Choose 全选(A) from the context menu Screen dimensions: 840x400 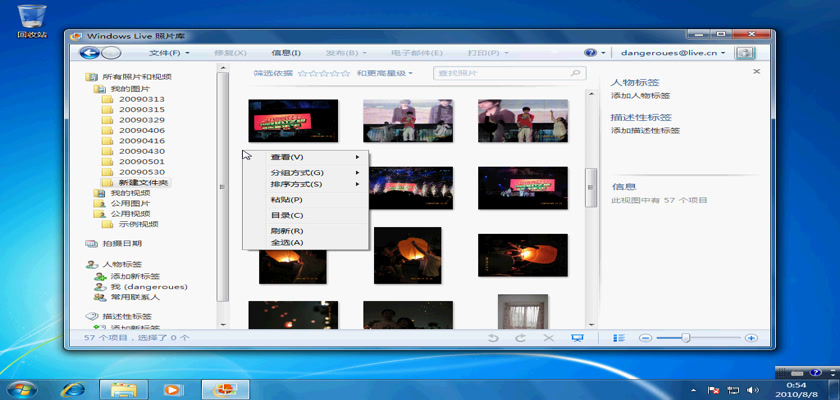[287, 242]
